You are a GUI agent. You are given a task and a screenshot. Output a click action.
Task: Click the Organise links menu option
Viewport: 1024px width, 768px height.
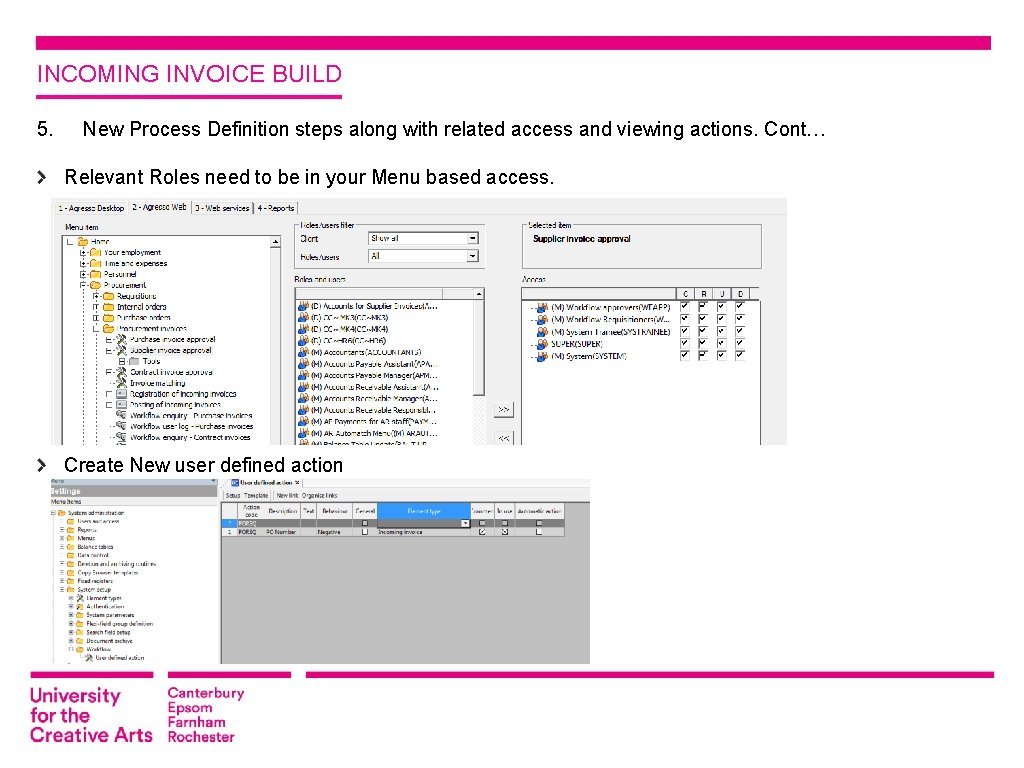click(319, 495)
